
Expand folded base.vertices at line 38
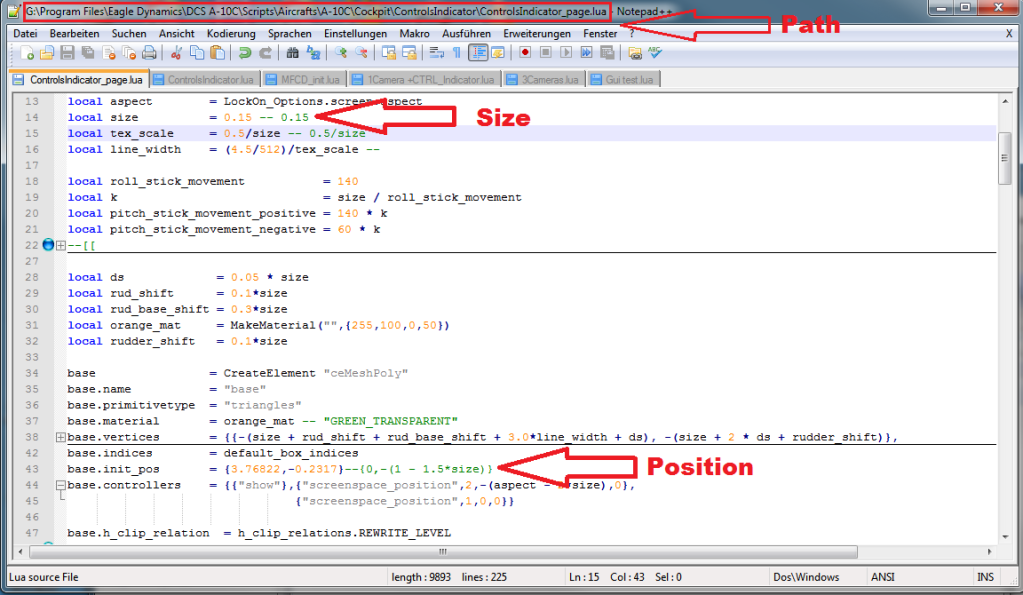(x=61, y=437)
